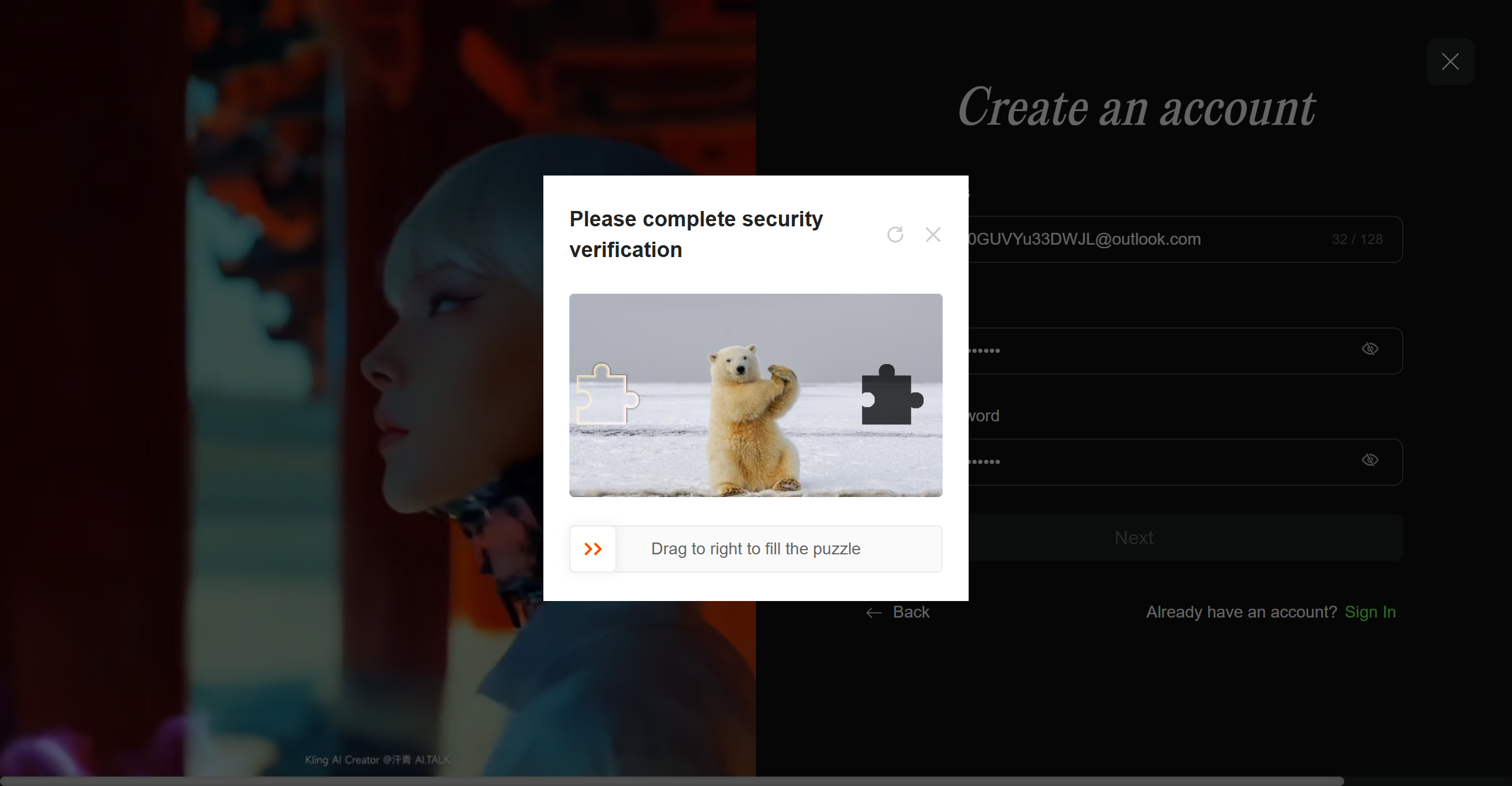Screen dimensions: 1512x786
Task: Close the security verification dialog
Action: click(x=933, y=235)
